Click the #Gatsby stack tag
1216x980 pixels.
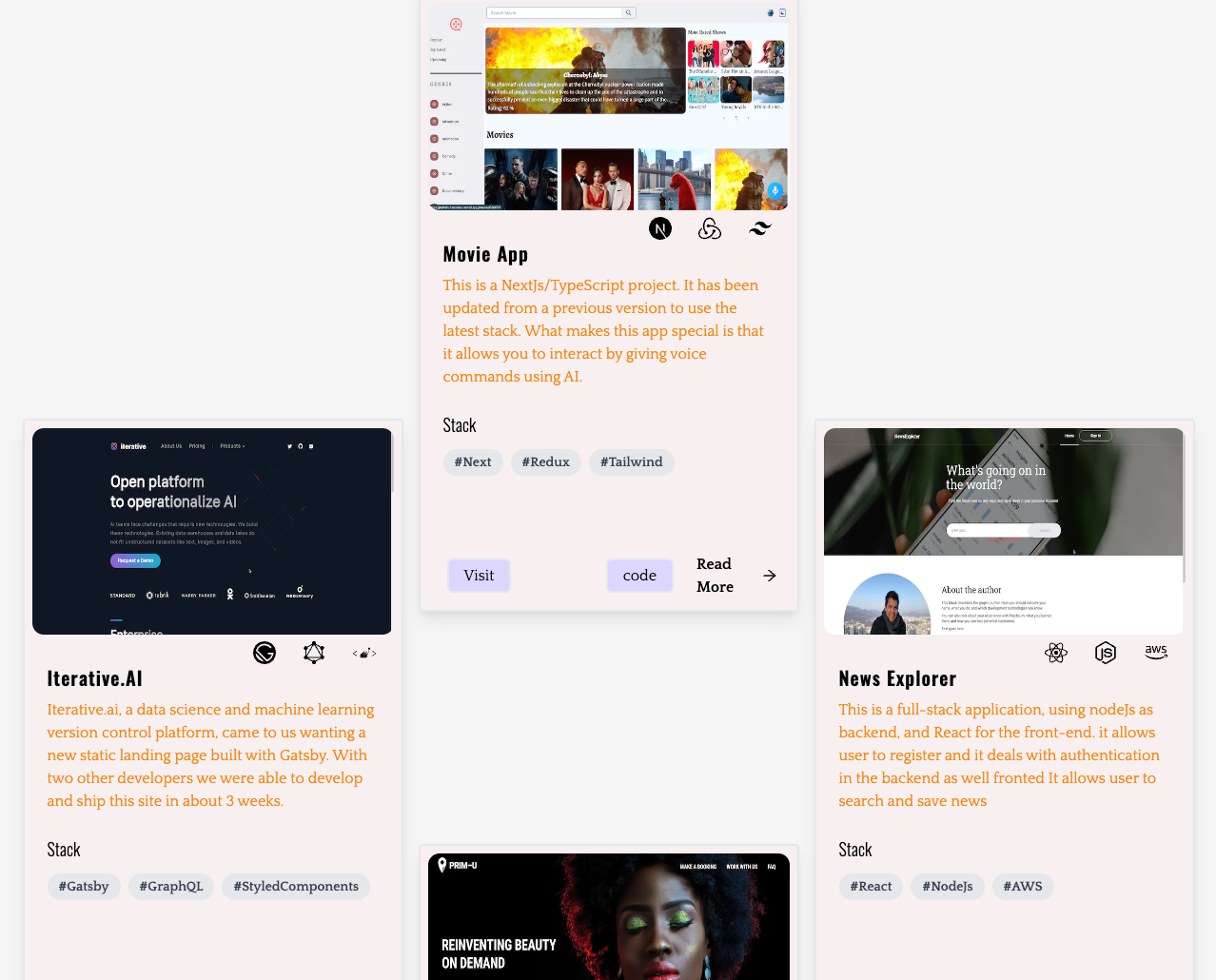point(84,887)
